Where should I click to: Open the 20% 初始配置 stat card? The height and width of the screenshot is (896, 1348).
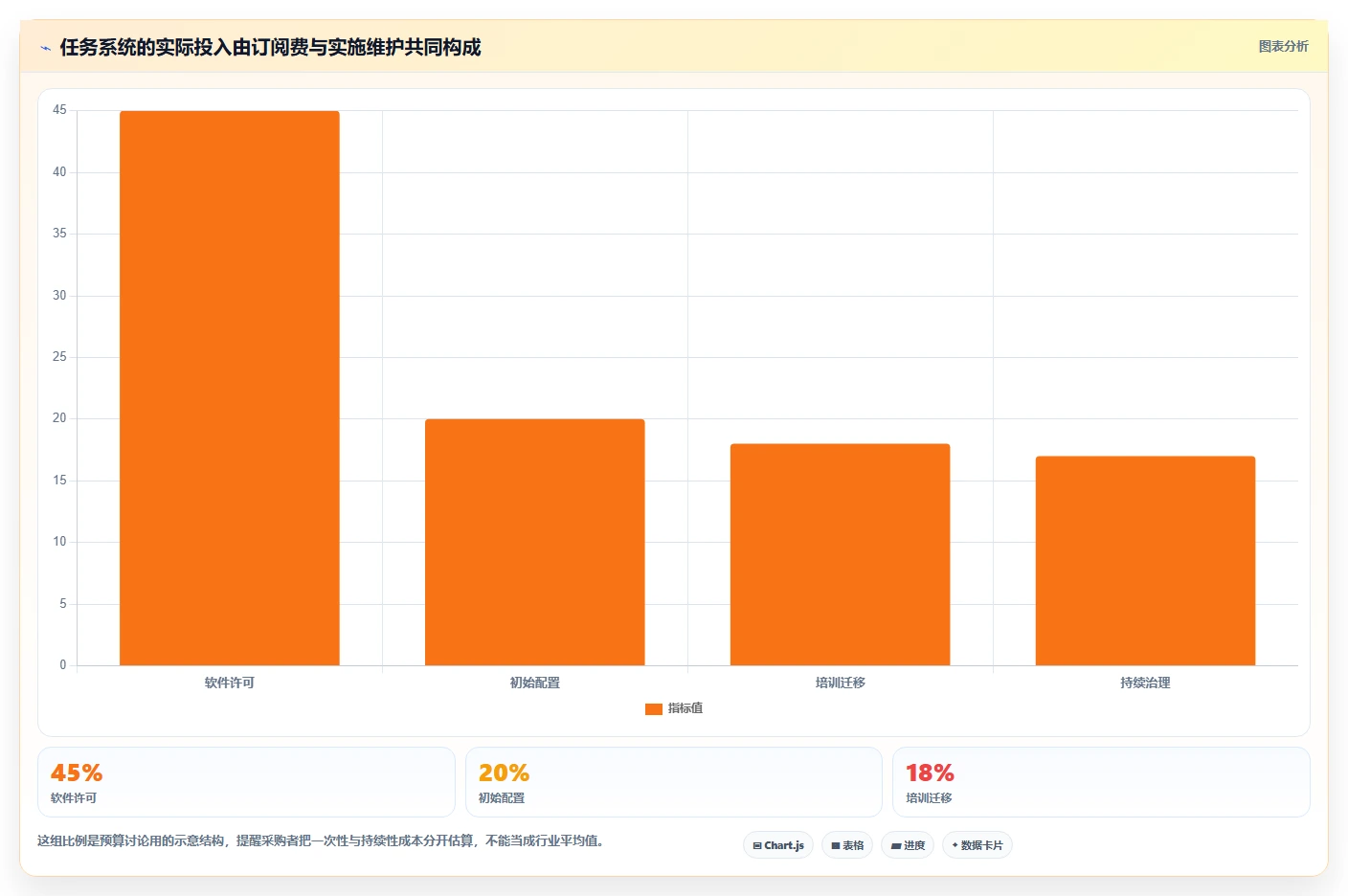click(x=674, y=782)
